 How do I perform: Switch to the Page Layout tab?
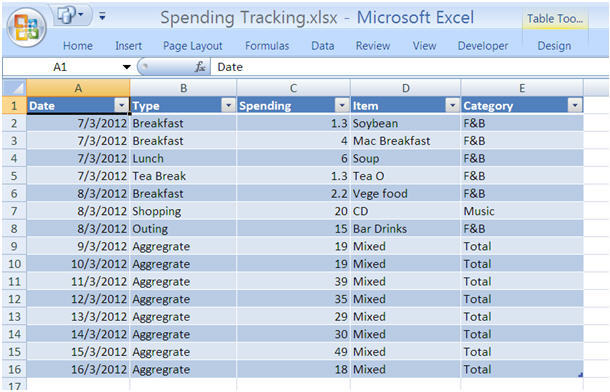click(x=193, y=46)
